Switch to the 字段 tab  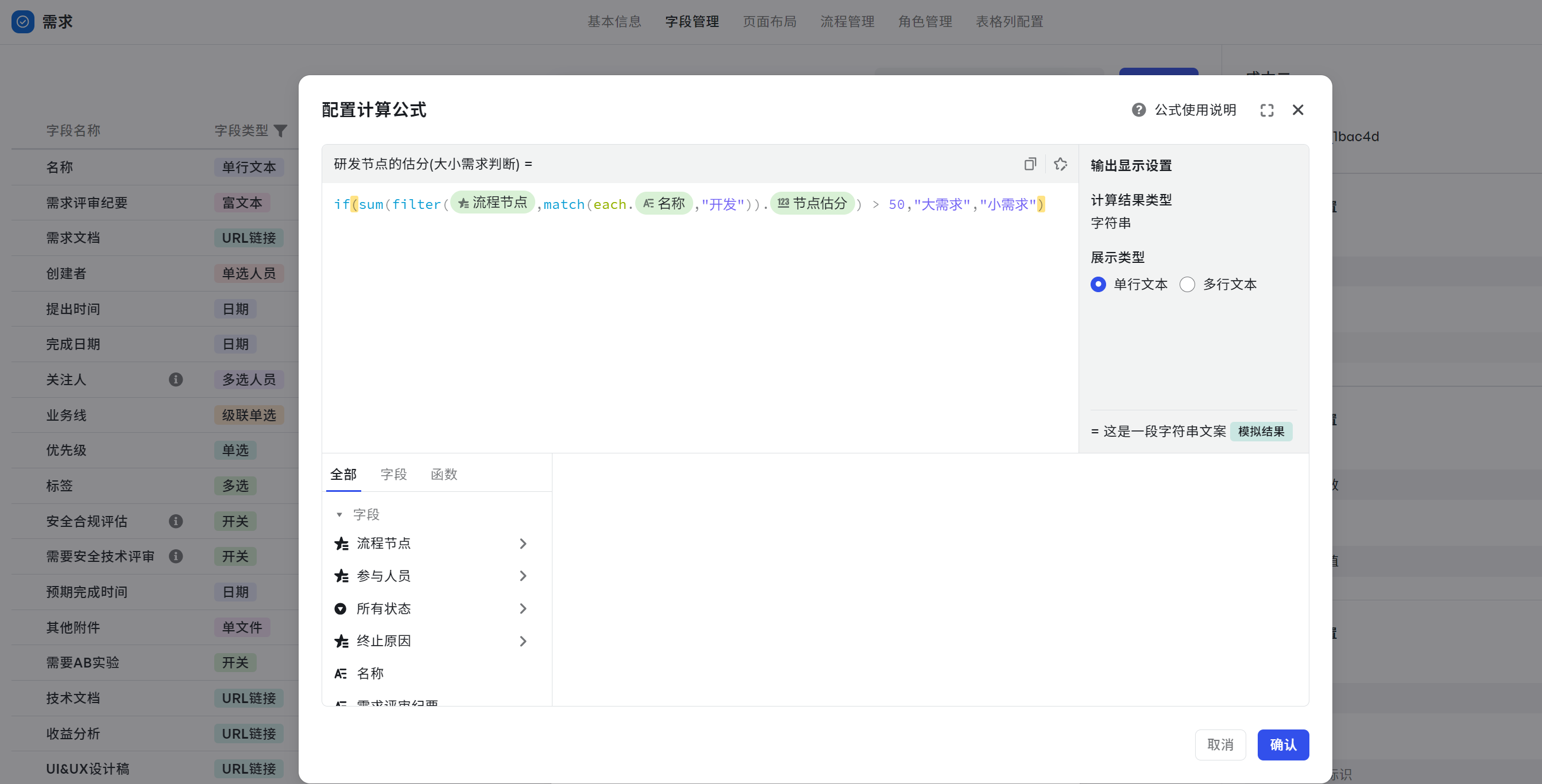tap(394, 474)
